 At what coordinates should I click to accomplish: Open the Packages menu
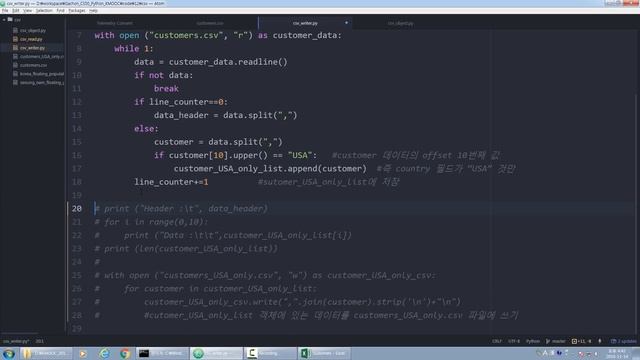pos(77,11)
